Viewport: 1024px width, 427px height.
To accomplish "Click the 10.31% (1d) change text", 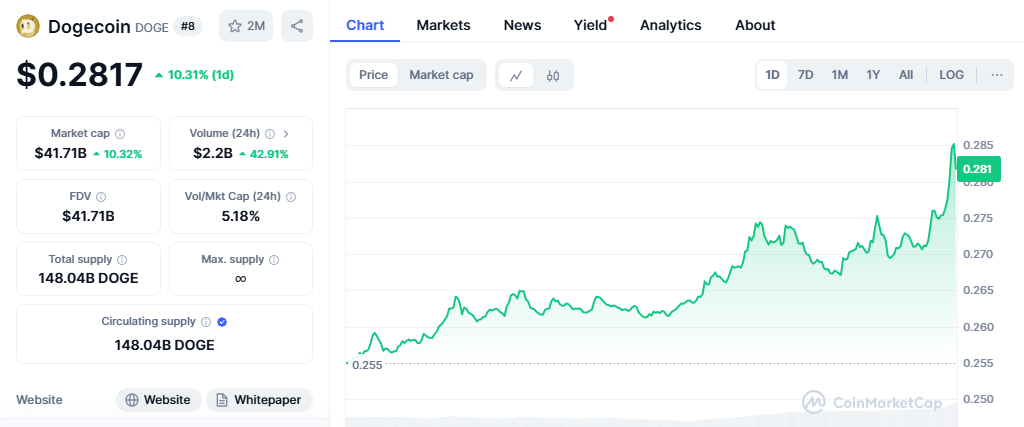I will [x=194, y=75].
